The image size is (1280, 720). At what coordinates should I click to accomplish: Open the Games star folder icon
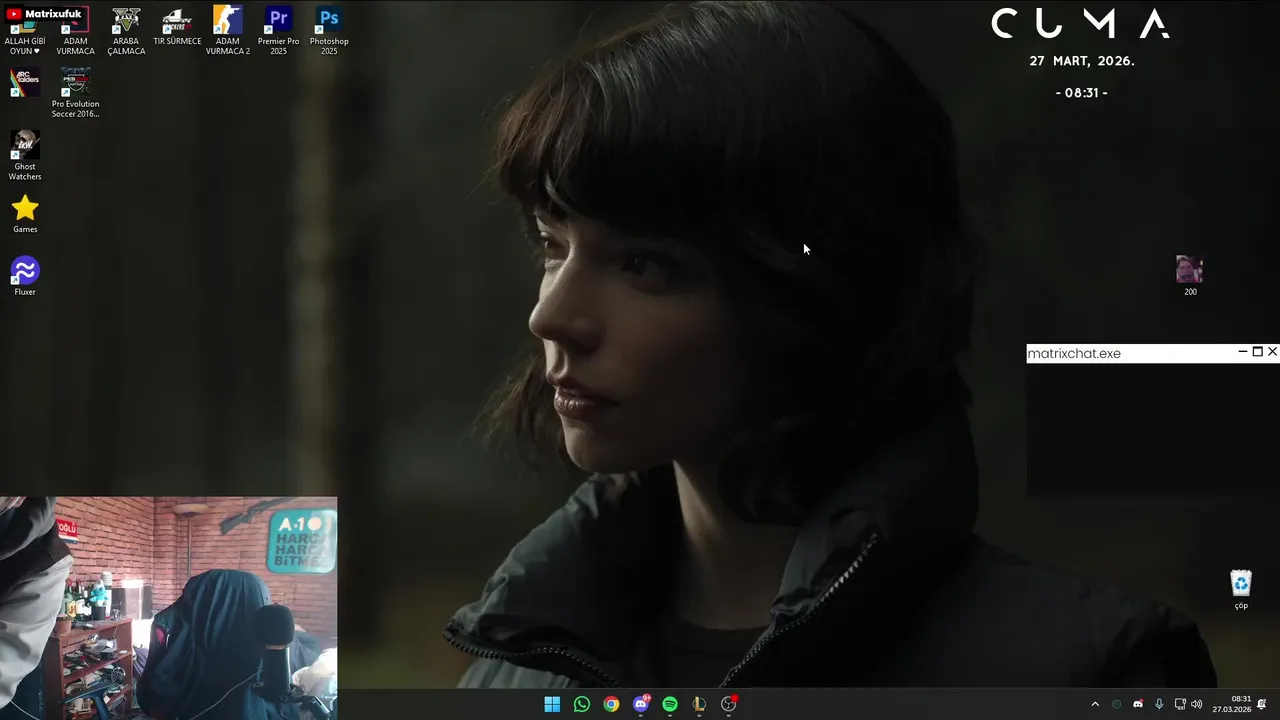[x=25, y=214]
